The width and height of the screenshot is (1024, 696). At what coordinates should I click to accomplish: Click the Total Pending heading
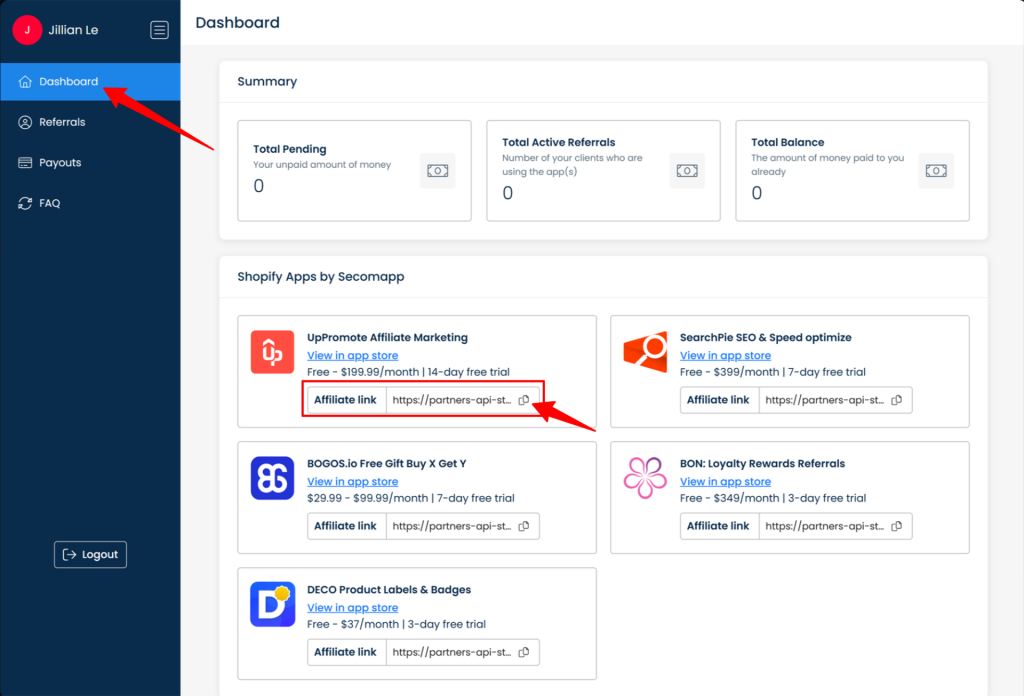[290, 149]
